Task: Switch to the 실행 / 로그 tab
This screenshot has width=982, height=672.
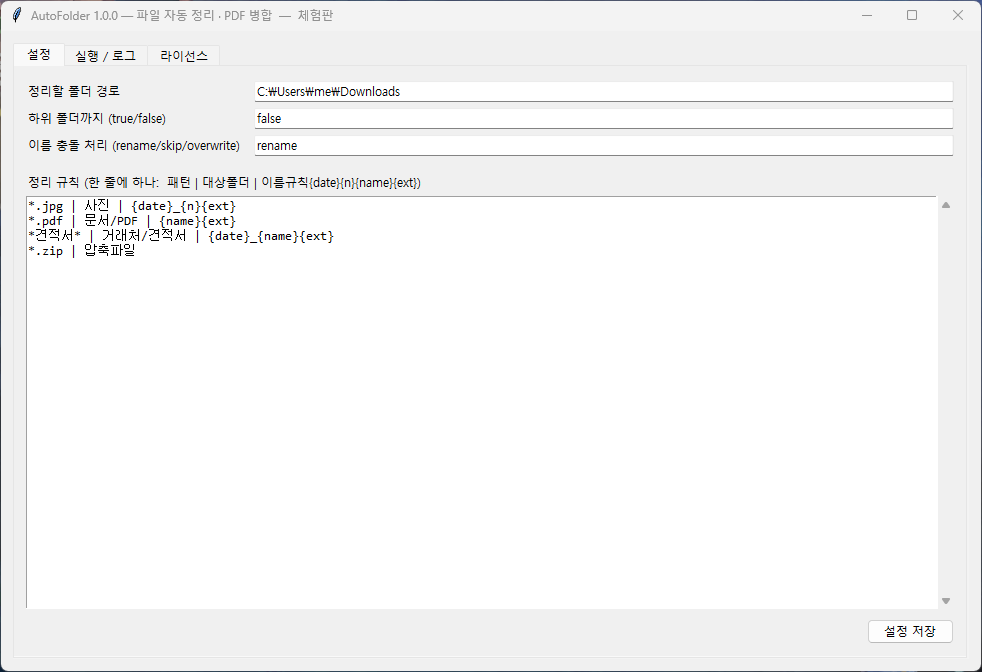Action: click(105, 56)
